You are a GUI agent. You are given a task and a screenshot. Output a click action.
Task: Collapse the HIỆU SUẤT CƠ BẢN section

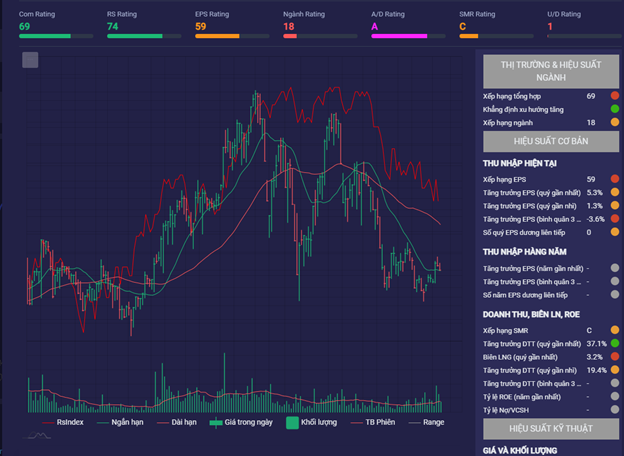coord(548,141)
